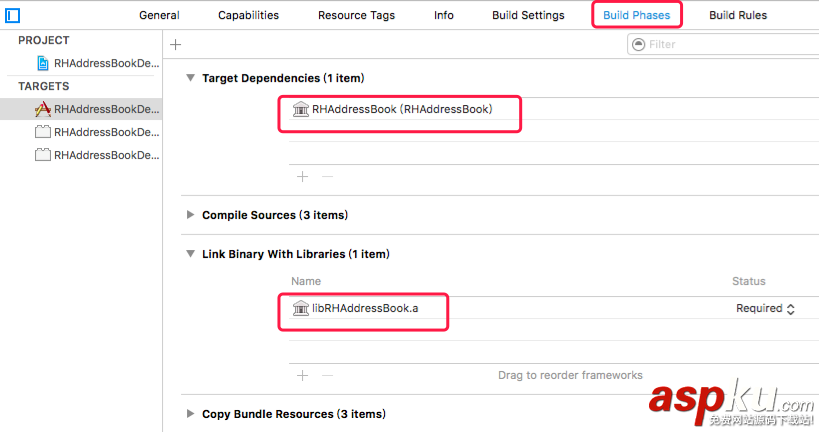Toggle the project navigator sidebar icon
Image resolution: width=819 pixels, height=432 pixels.
click(12, 16)
